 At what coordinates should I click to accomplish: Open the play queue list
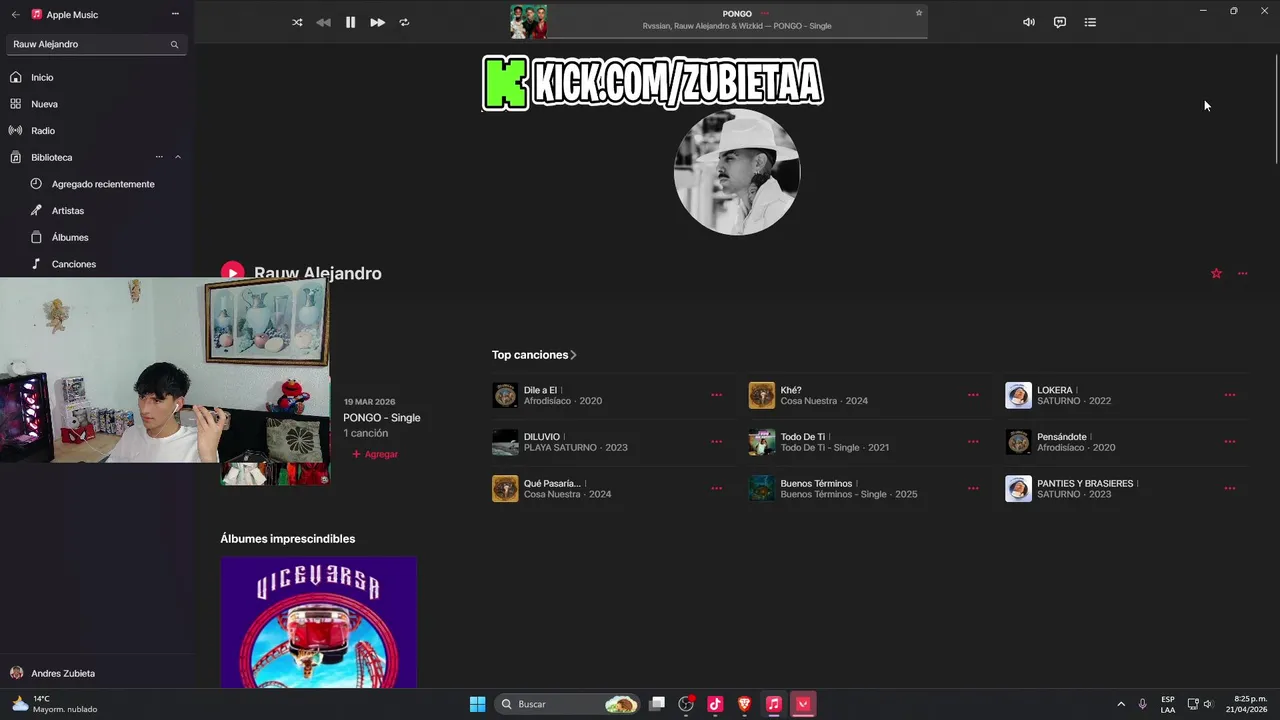[x=1090, y=22]
